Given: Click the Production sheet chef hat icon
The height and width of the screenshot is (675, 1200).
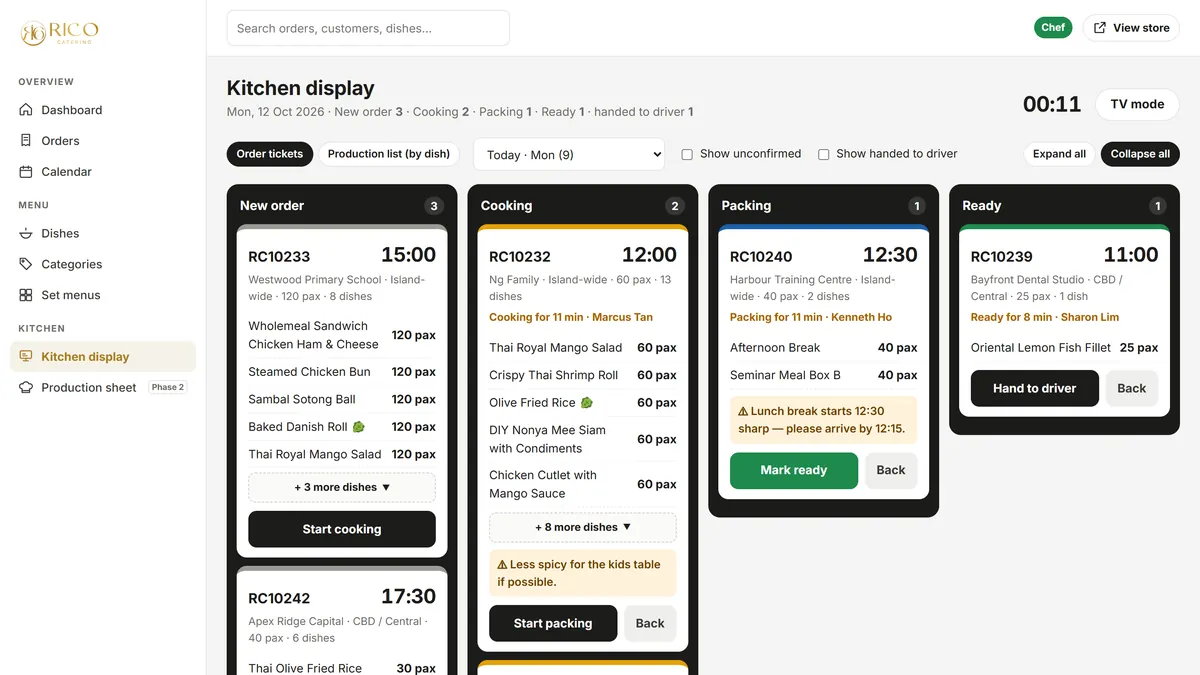Looking at the screenshot, I should (x=26, y=387).
